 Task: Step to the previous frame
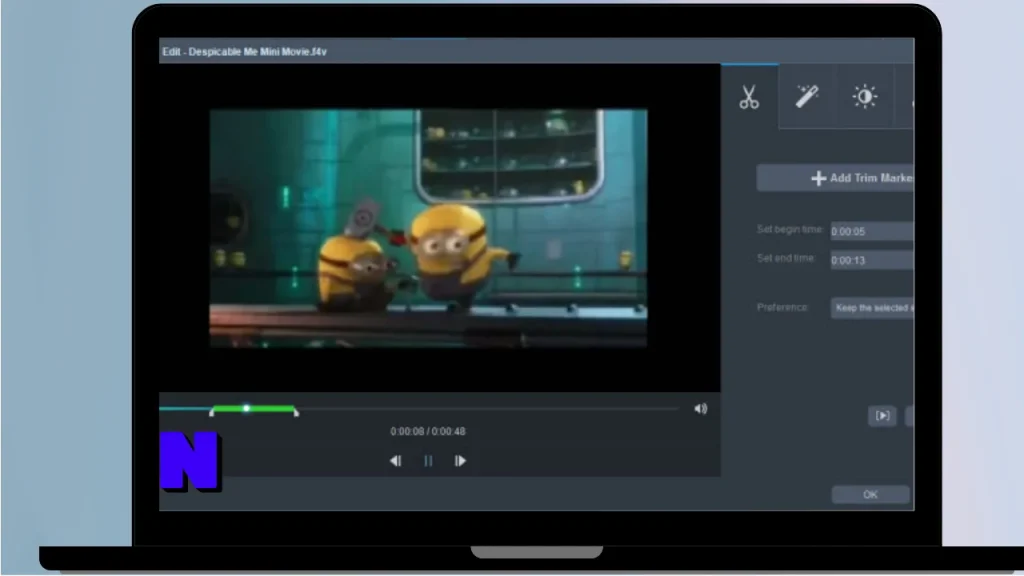point(396,461)
